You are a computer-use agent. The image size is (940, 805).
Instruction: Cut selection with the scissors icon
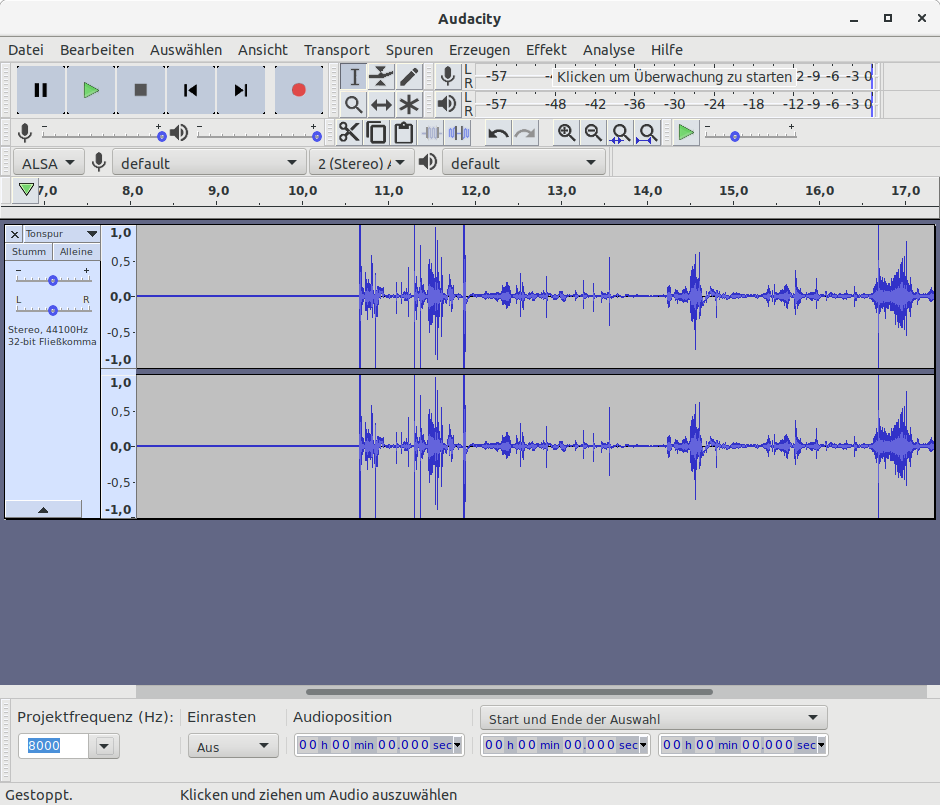(349, 132)
